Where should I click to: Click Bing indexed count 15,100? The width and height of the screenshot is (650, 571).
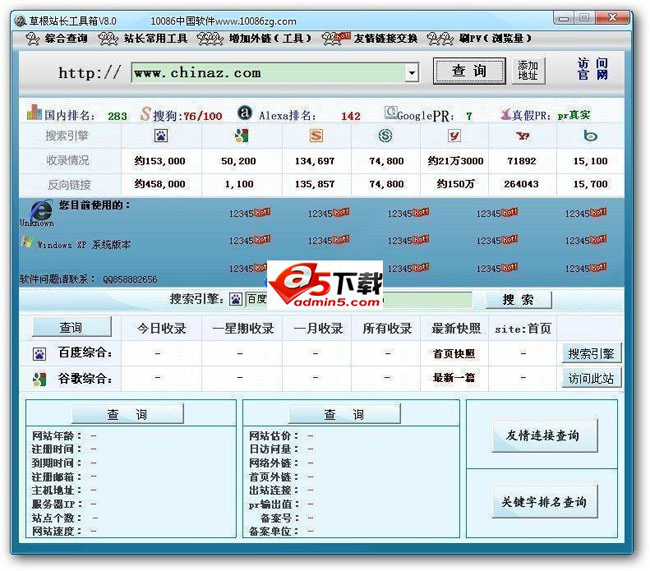[590, 161]
